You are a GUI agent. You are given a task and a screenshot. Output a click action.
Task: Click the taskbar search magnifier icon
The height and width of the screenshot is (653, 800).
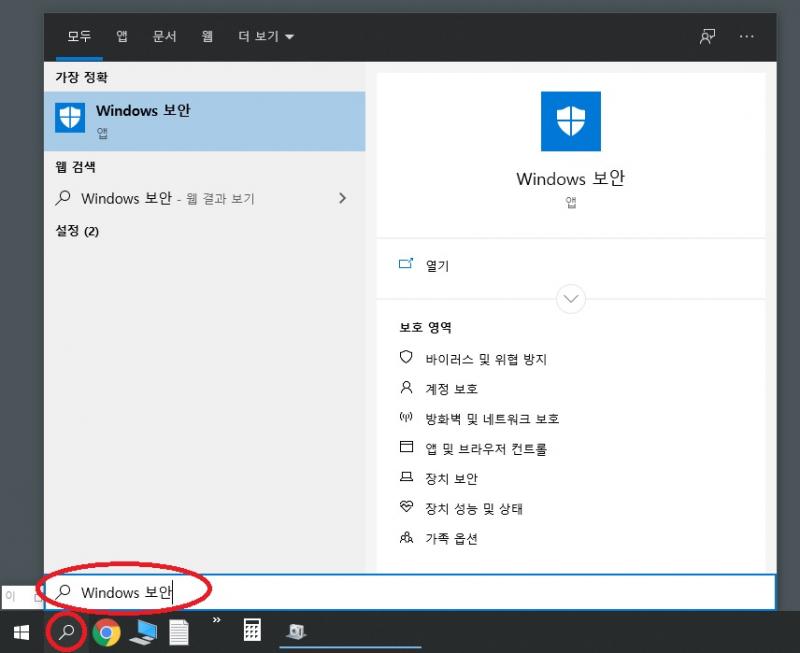point(67,632)
